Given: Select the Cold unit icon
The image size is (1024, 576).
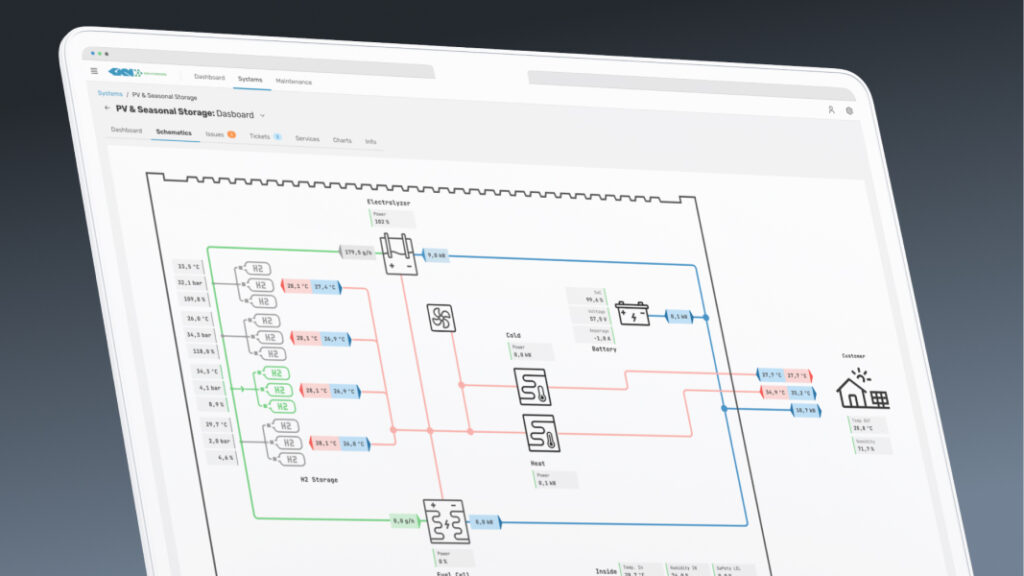Looking at the screenshot, I should coord(533,385).
